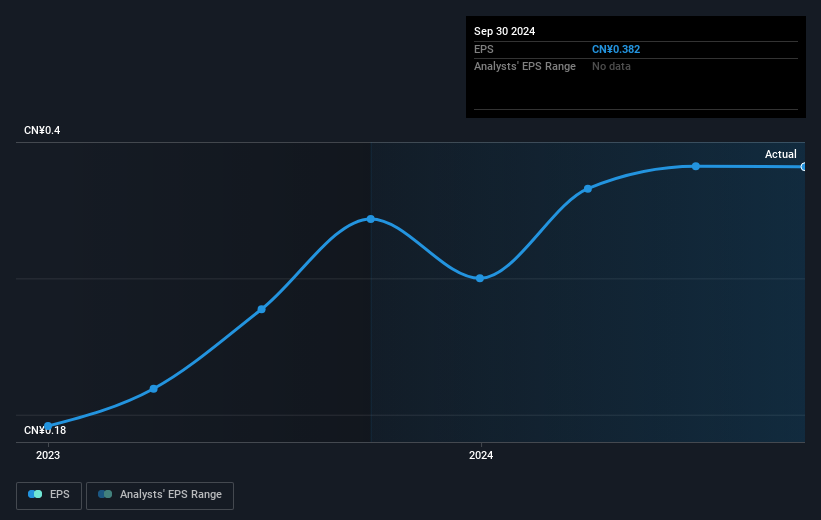Click the 'Analysts' EPS Range' tooltip row label
The image size is (821, 520).
click(525, 67)
